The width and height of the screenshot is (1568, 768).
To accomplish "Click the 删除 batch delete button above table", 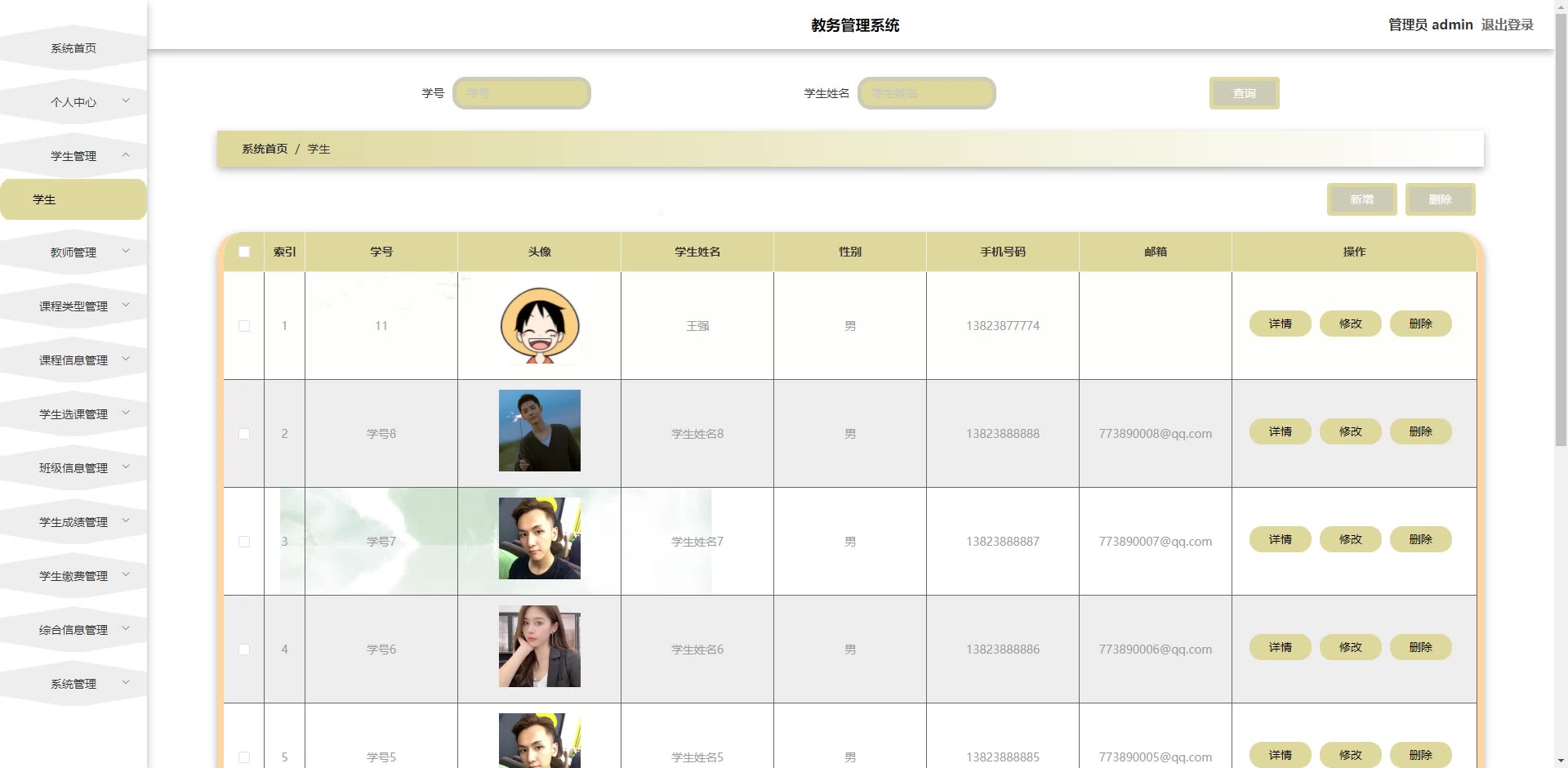I will click(x=1440, y=199).
